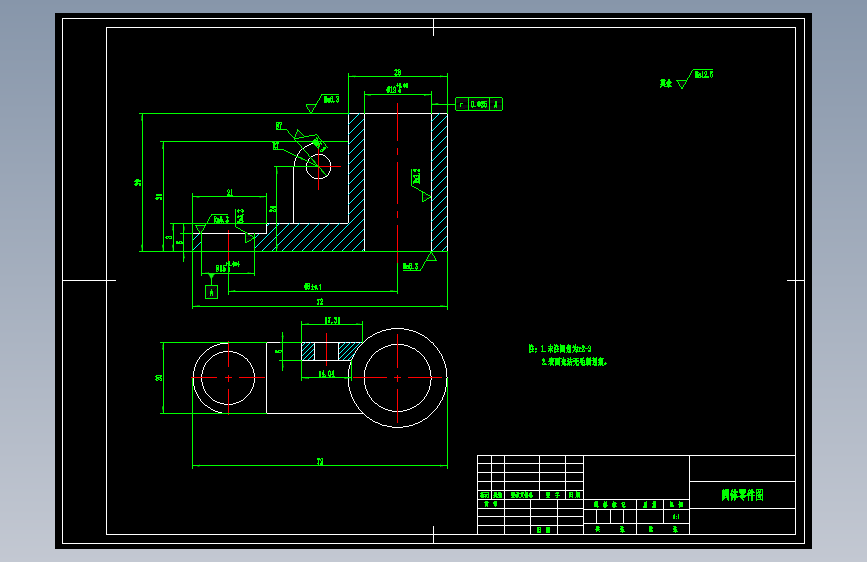Select the 5 thickness dimension in the plan view
This screenshot has height=562, width=867.
(279, 351)
